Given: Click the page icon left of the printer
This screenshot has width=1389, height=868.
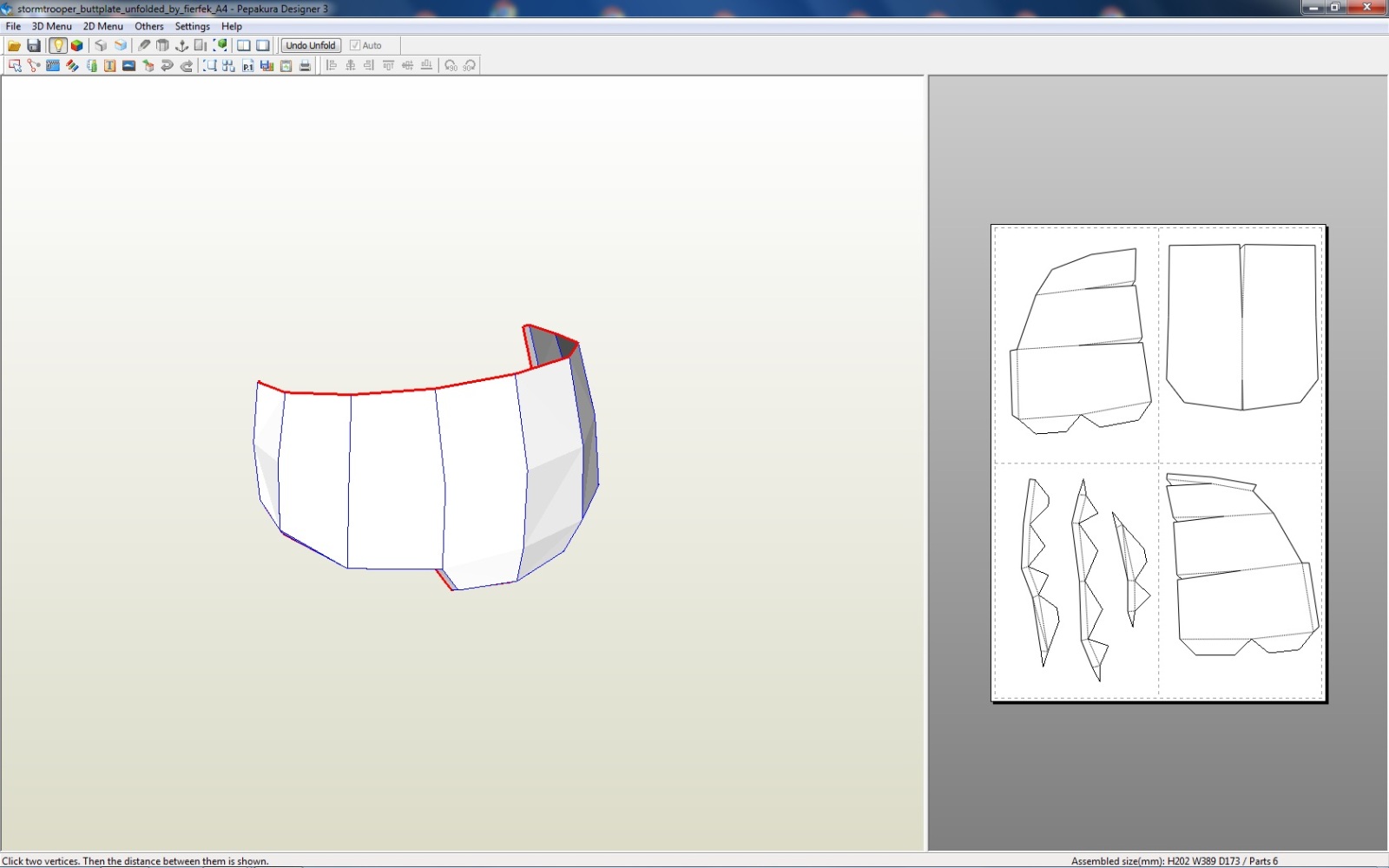Looking at the screenshot, I should pos(286,65).
